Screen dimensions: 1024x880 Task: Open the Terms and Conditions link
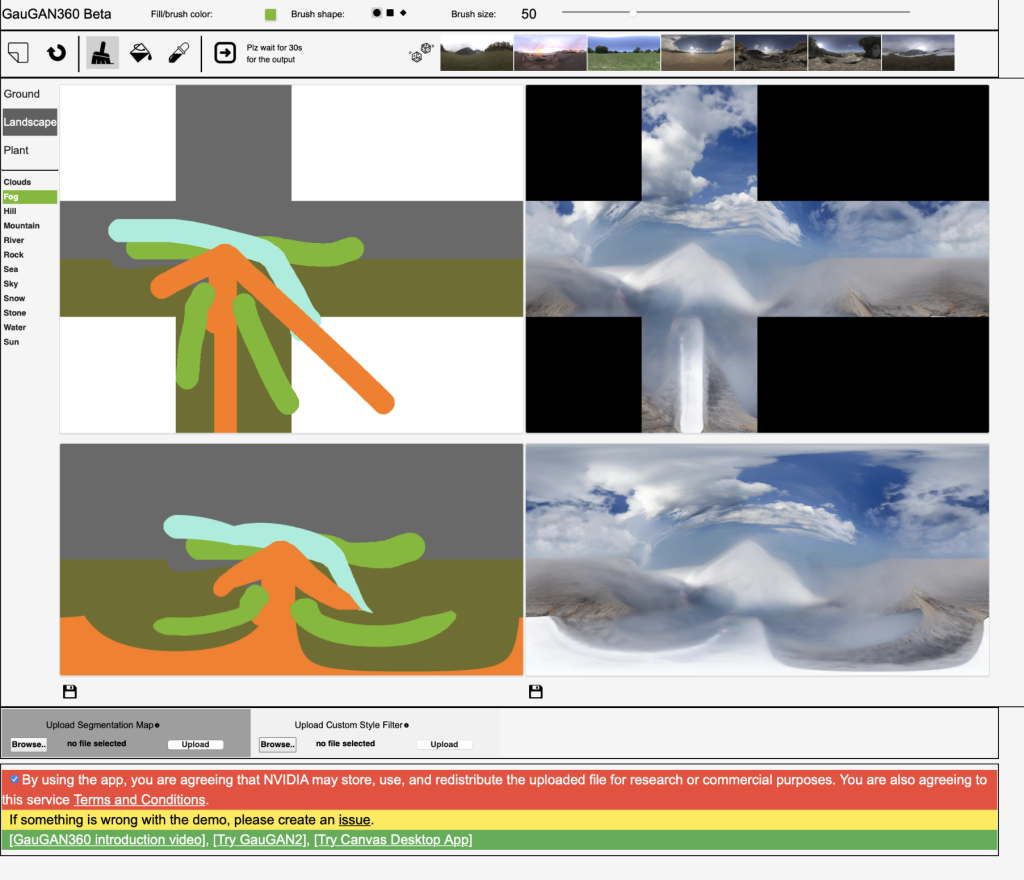(x=140, y=800)
